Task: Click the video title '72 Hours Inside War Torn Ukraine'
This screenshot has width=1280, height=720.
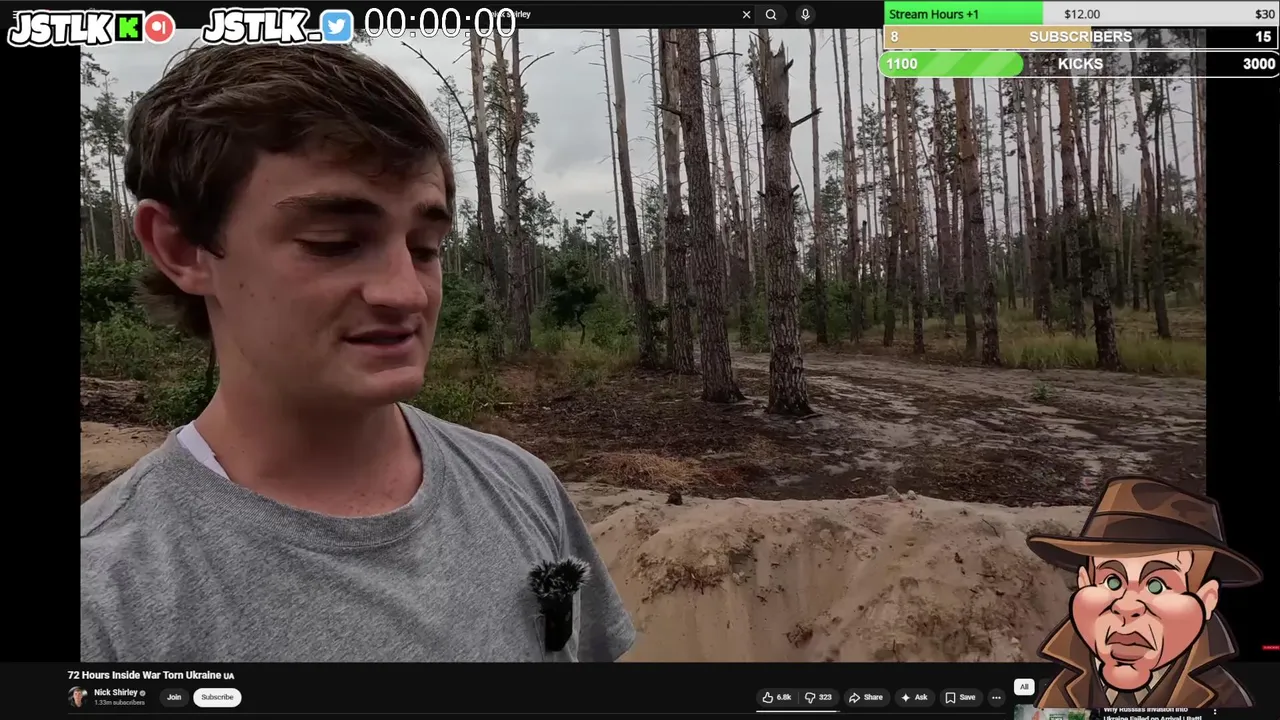Action: pyautogui.click(x=150, y=675)
